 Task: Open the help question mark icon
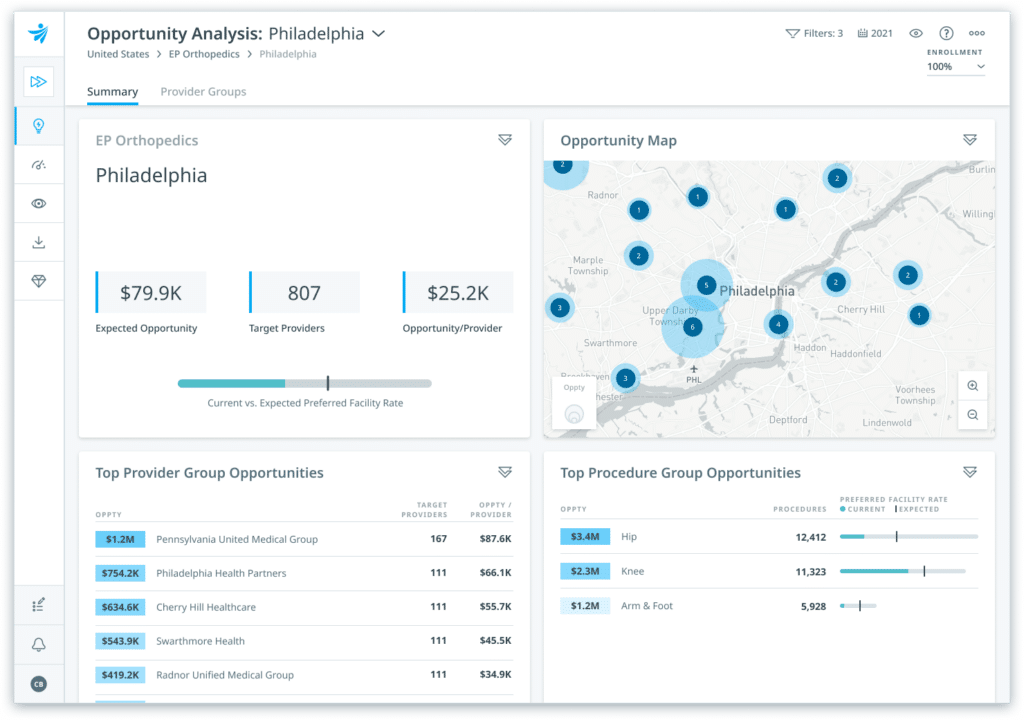coord(946,33)
